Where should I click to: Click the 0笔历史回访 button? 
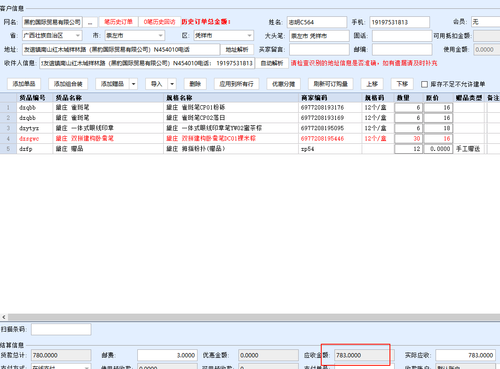click(159, 22)
